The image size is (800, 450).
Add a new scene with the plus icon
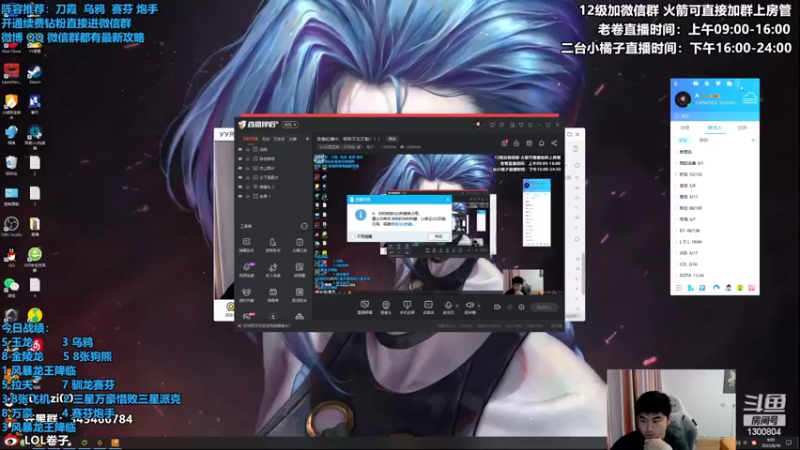coord(307,139)
